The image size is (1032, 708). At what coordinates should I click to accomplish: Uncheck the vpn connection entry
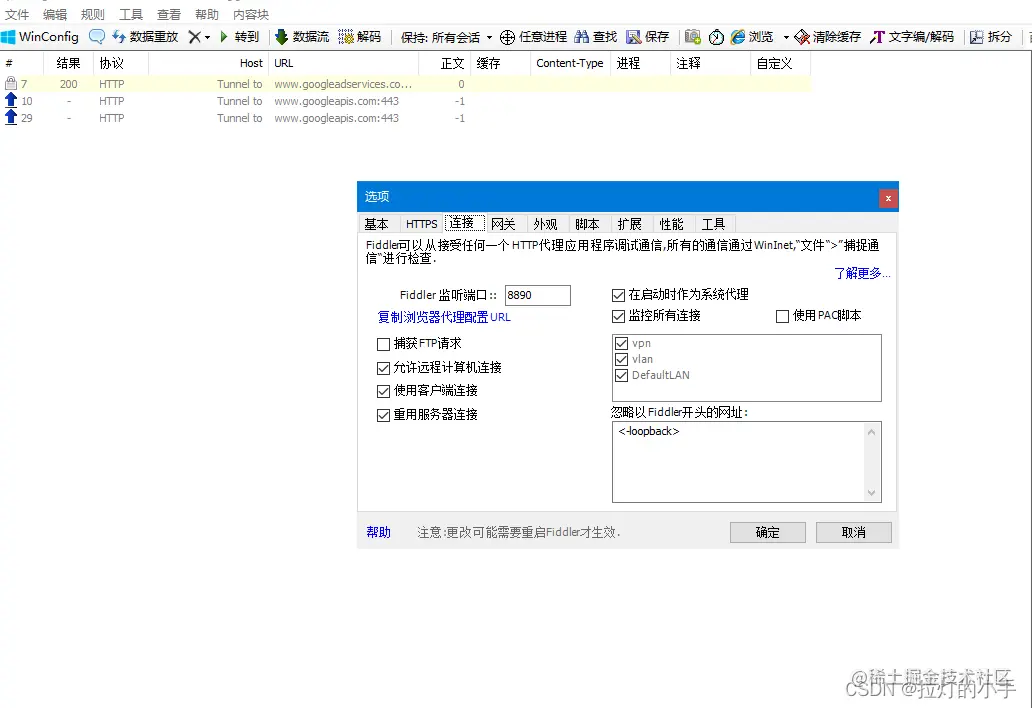click(x=621, y=343)
